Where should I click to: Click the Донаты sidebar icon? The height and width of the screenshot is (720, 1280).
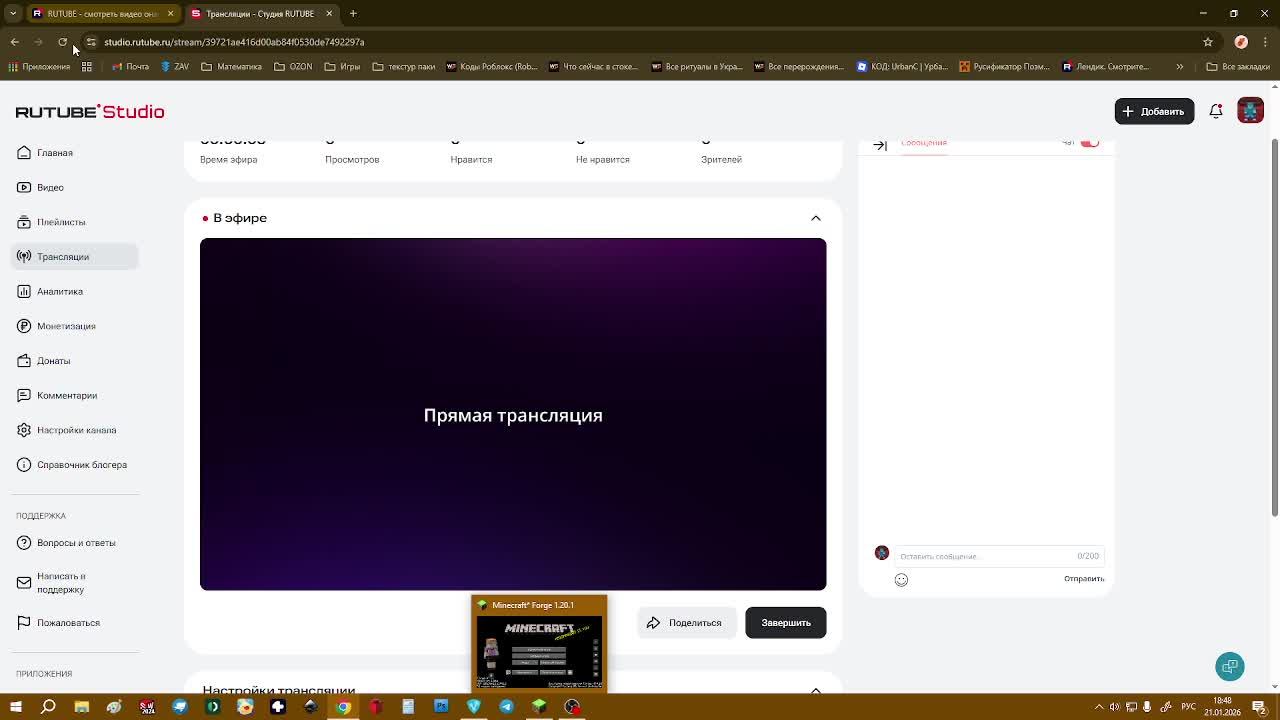[x=24, y=361]
